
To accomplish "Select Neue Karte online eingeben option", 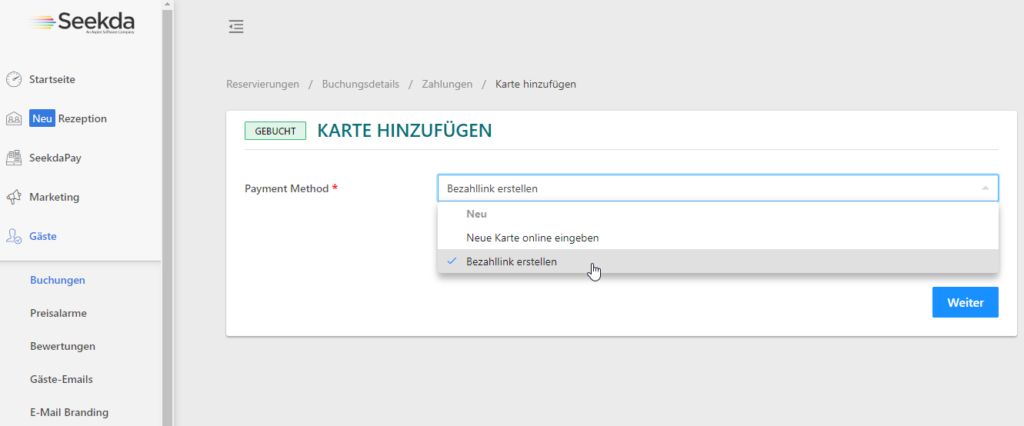I will point(532,238).
